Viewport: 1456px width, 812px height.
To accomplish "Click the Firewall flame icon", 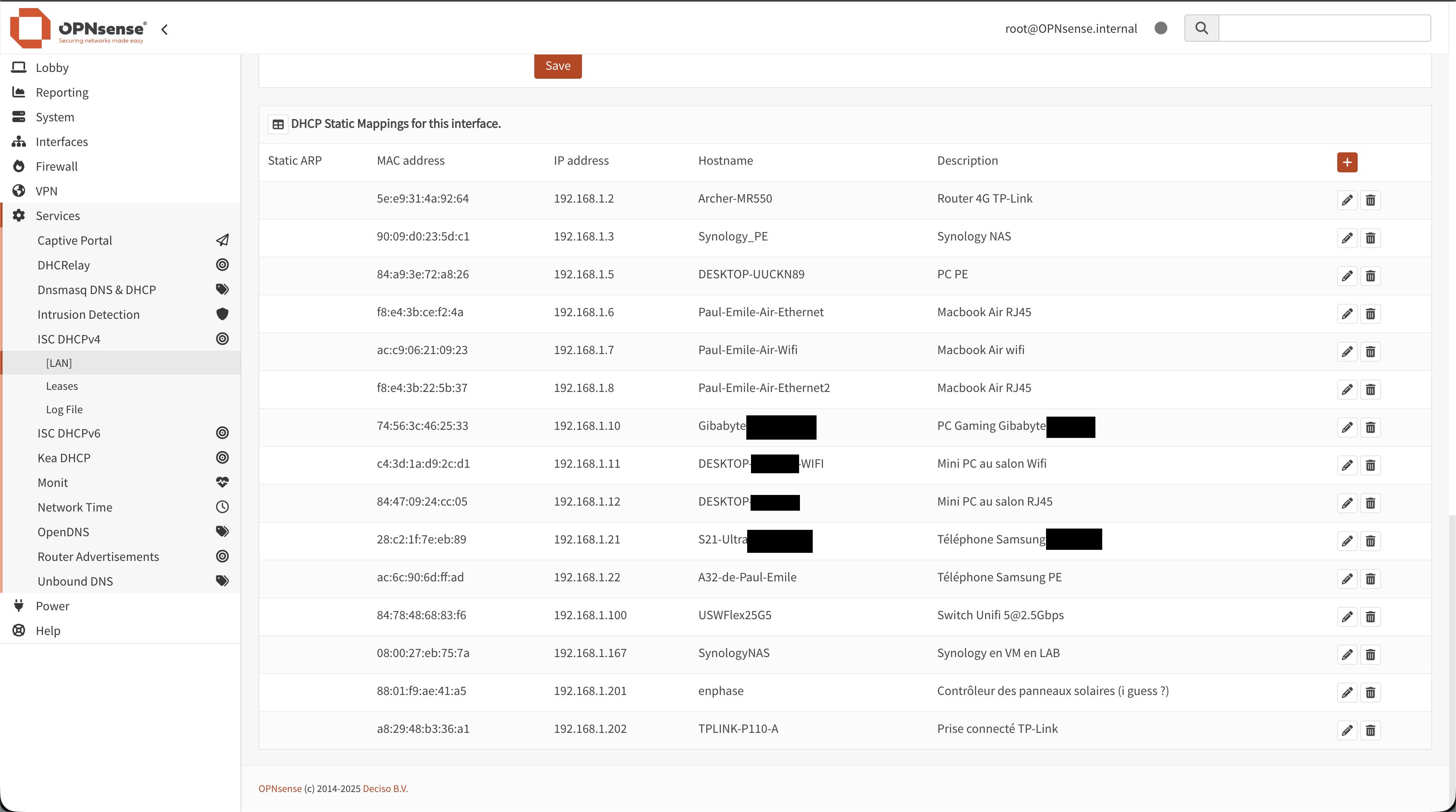I will point(19,166).
